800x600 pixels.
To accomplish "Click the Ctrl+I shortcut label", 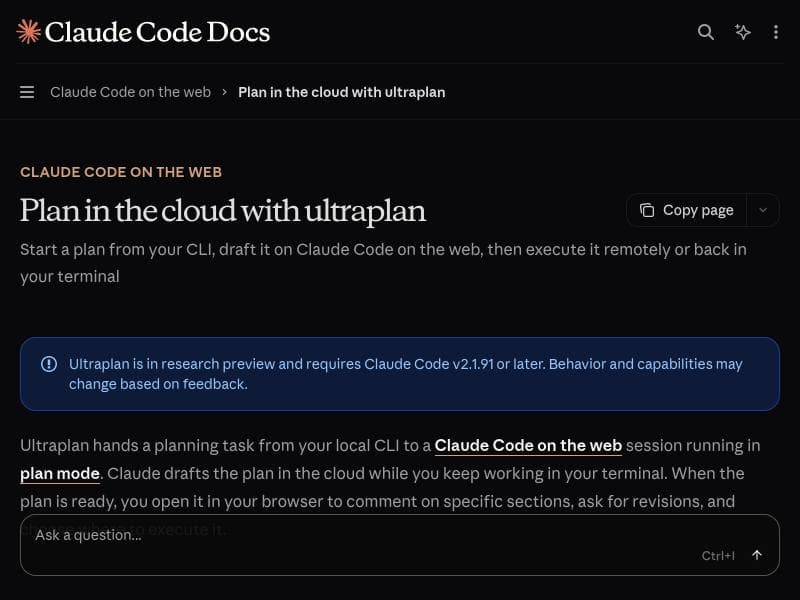I will pos(719,556).
